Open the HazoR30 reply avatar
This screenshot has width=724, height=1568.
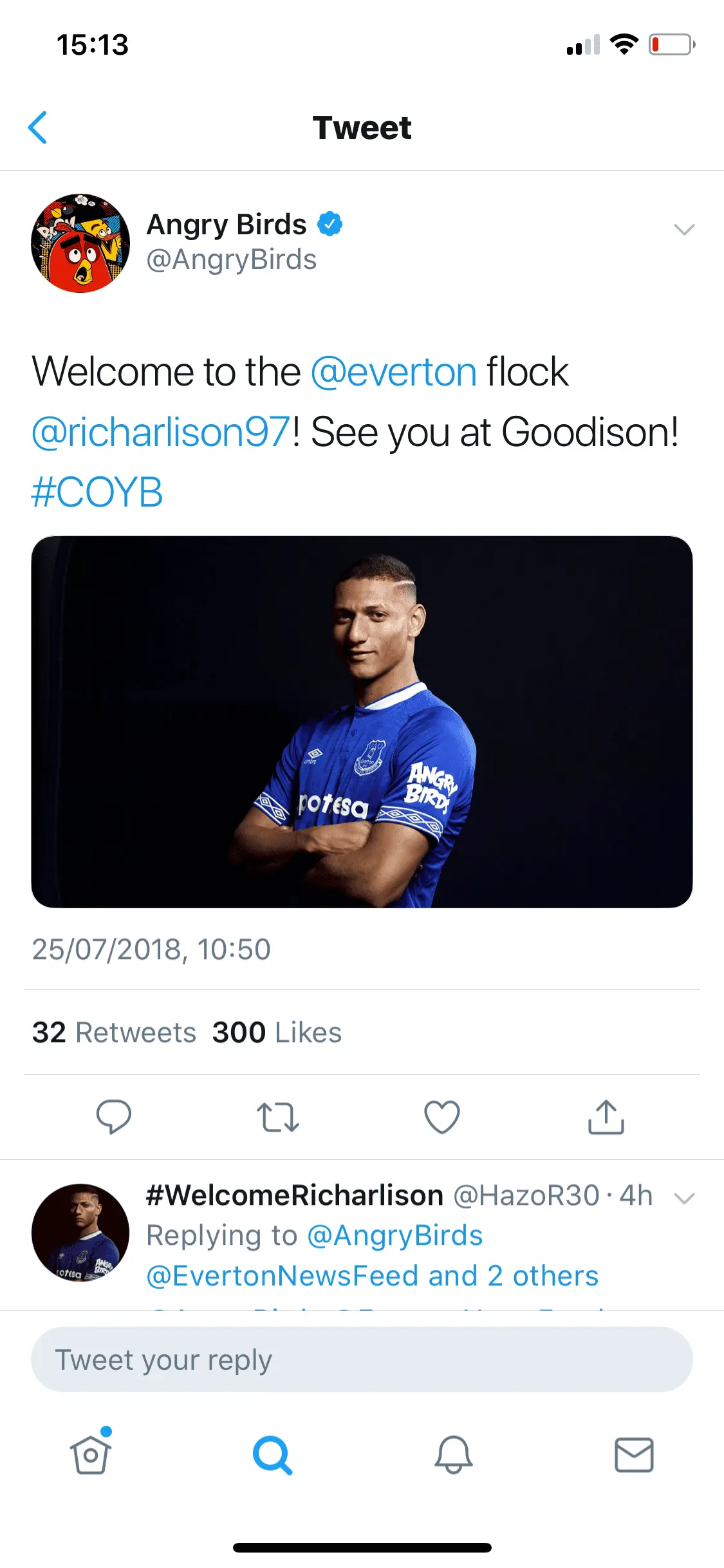pyautogui.click(x=80, y=1232)
